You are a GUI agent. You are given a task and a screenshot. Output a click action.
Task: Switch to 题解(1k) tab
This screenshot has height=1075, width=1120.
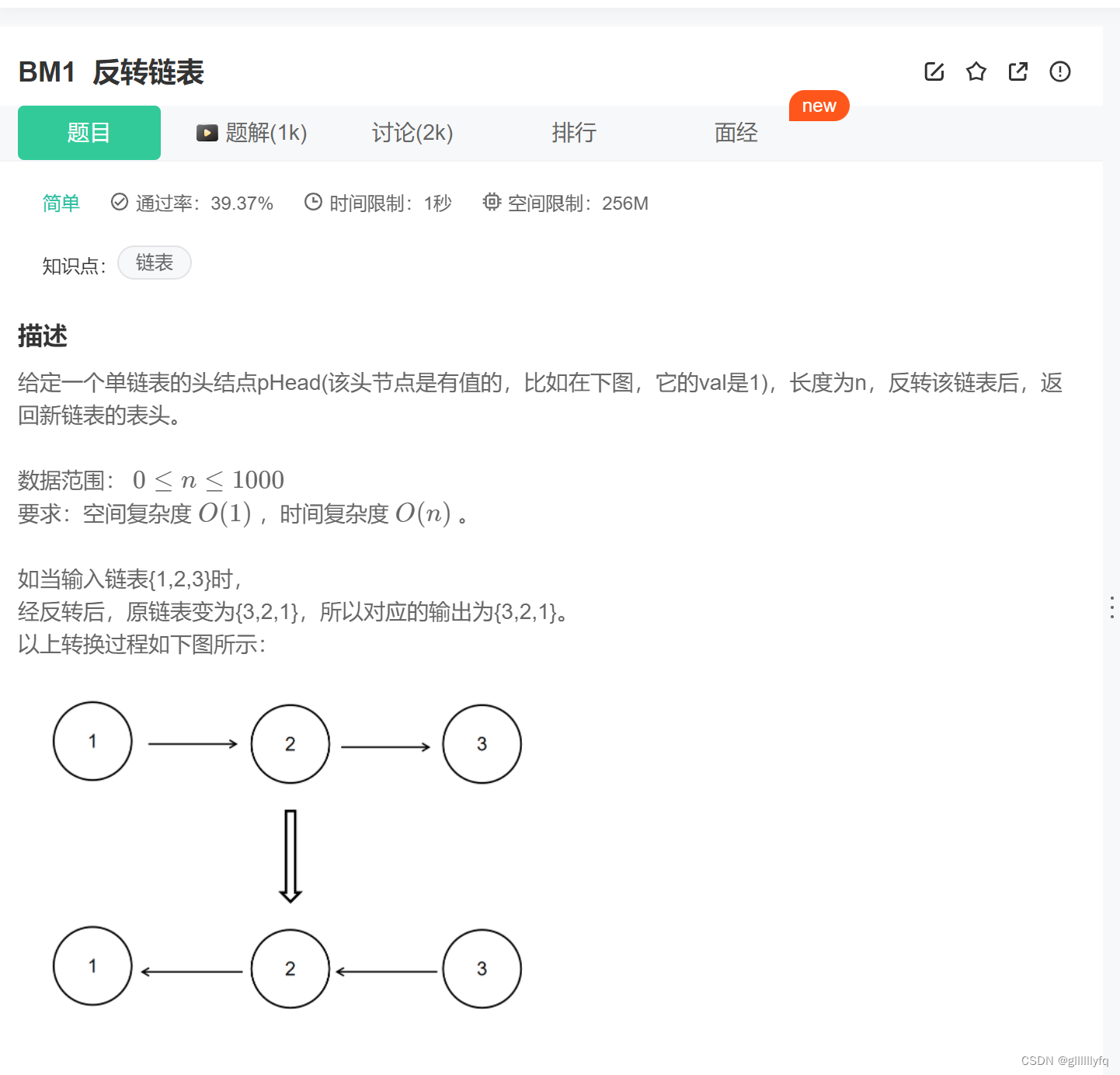click(x=252, y=133)
